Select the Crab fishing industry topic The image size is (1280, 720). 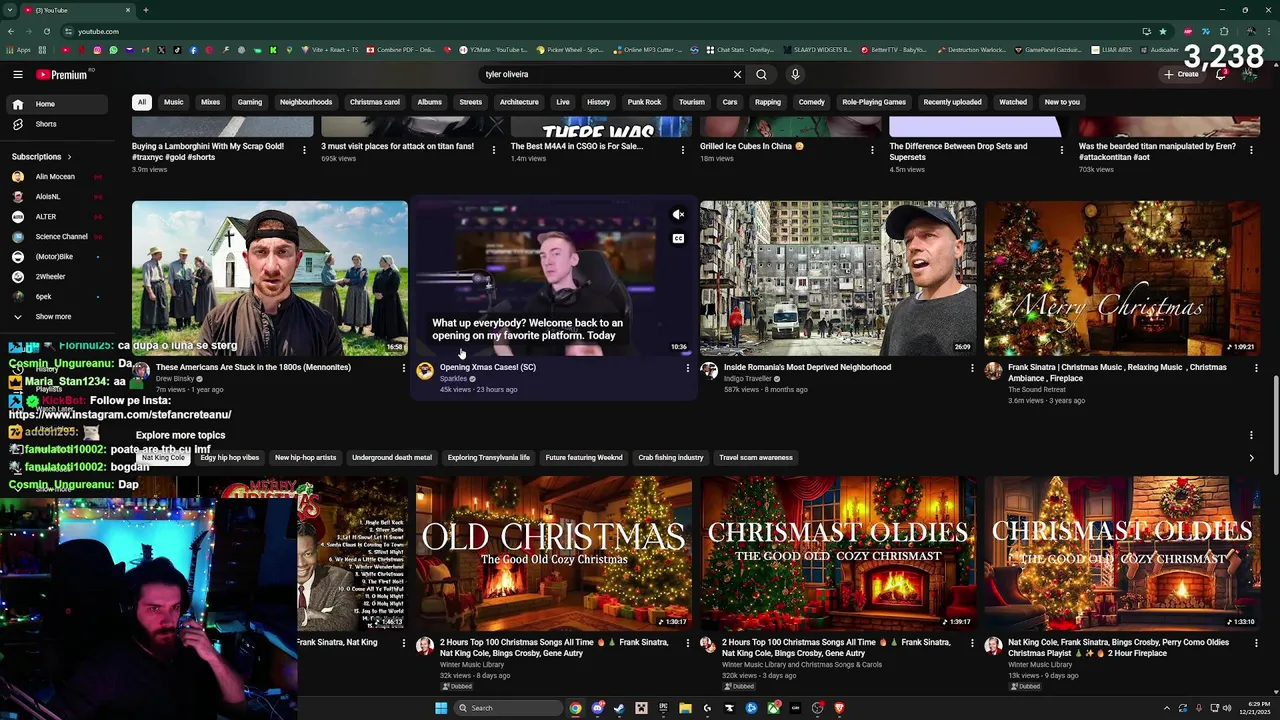671,458
